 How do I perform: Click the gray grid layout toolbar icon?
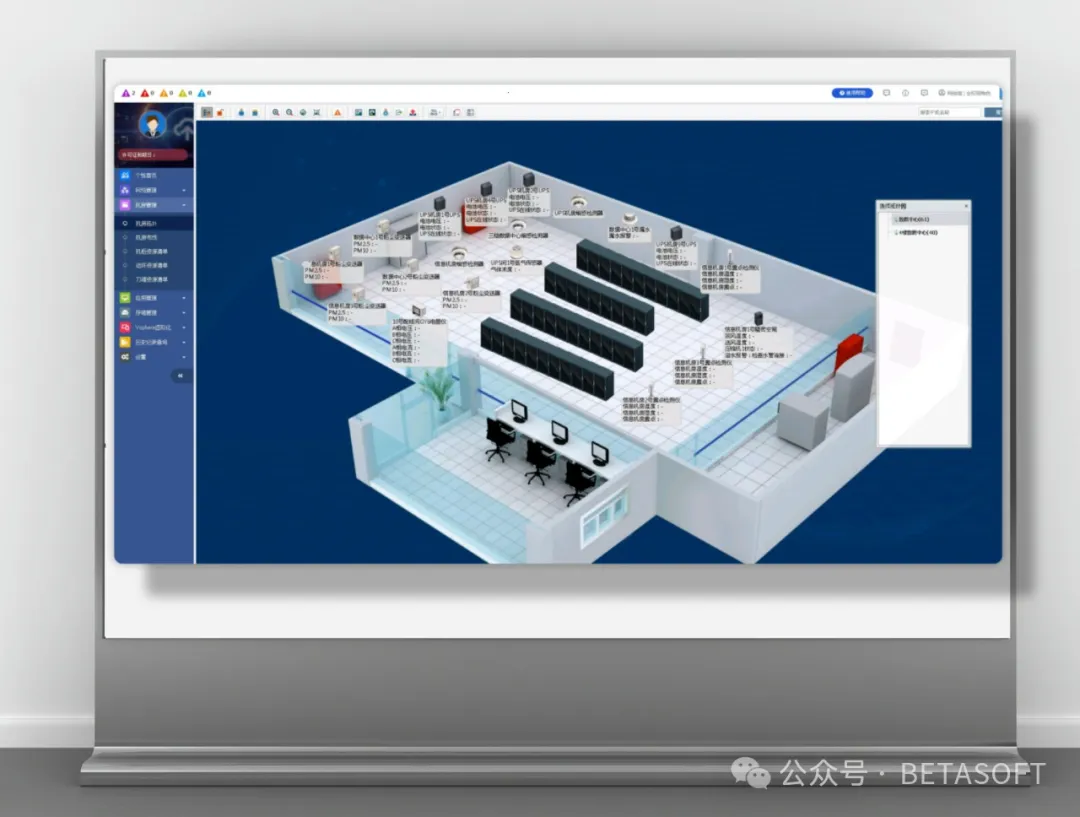tap(470, 112)
